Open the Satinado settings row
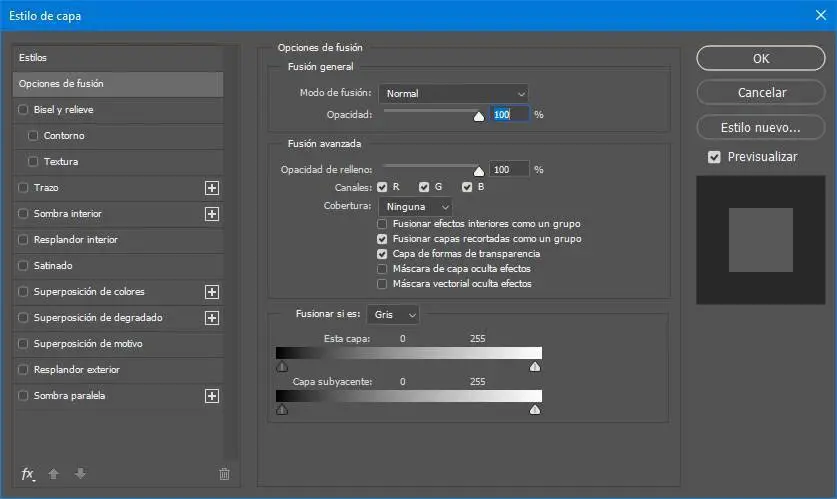837x499 pixels. [x=118, y=265]
